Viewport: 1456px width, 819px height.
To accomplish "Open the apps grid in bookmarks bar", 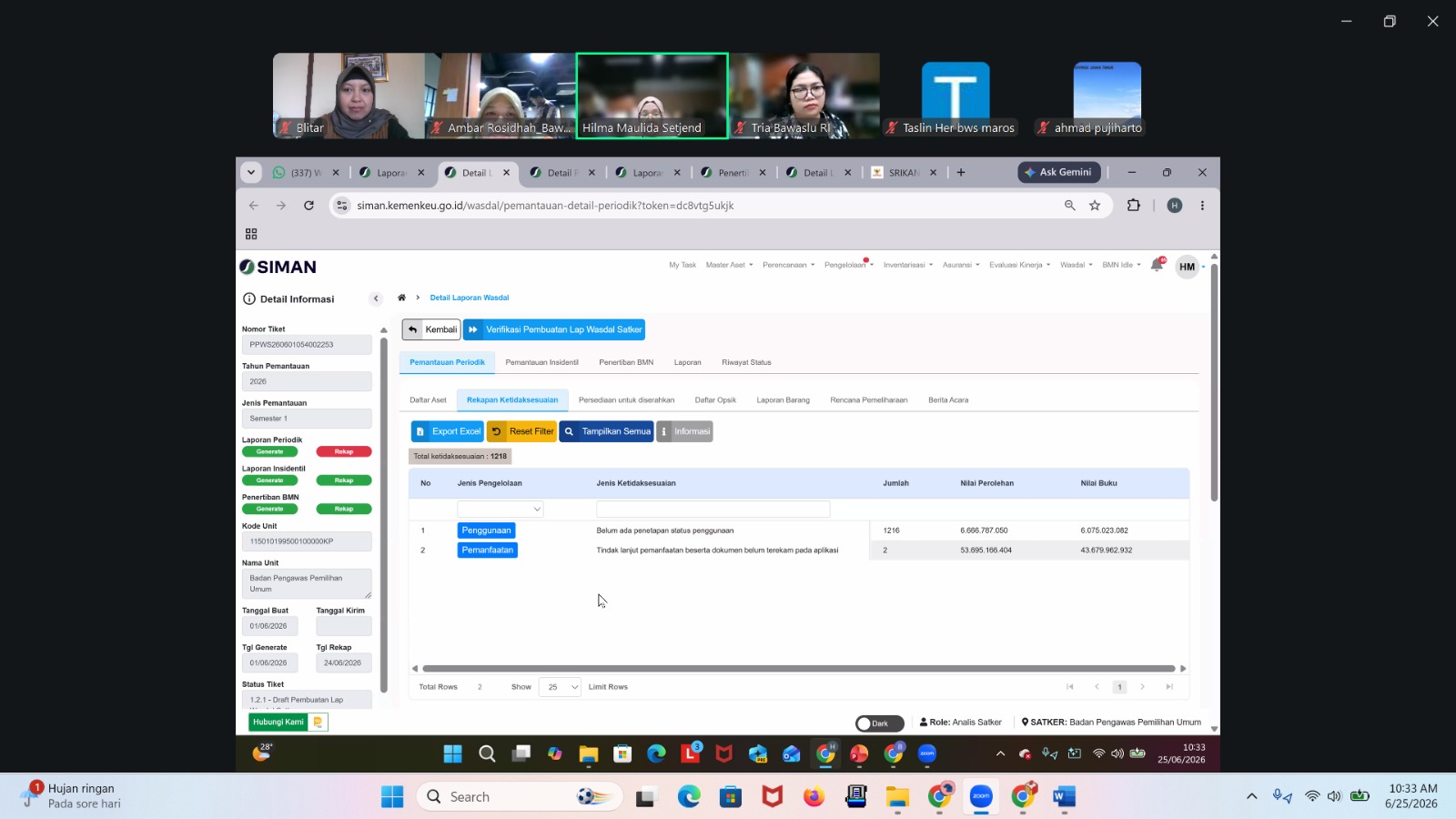I will [251, 234].
